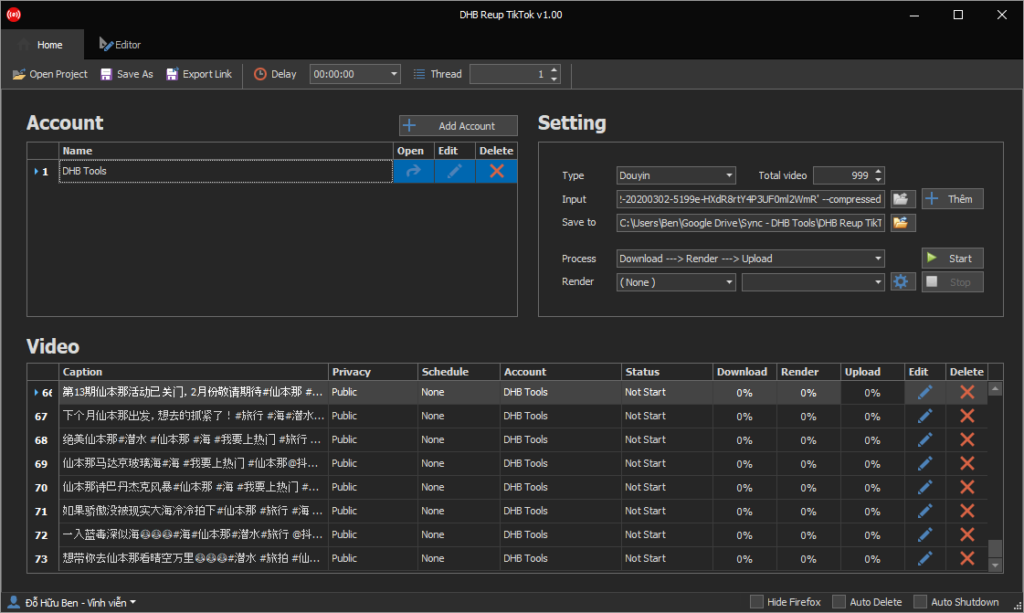Delete the DHB Tools account with red X
Image resolution: width=1024 pixels, height=613 pixels.
click(x=496, y=171)
